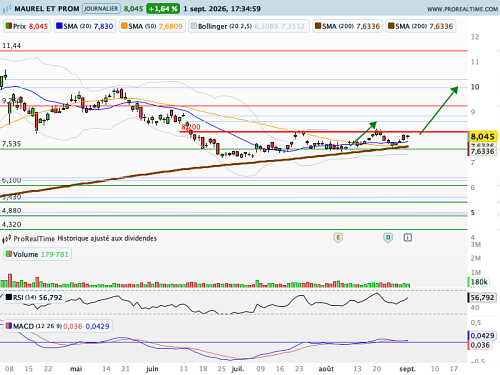Click the candlestick icon beside ProRealTime Historique
Image resolution: width=500 pixels, height=375 pixels.
click(7, 239)
